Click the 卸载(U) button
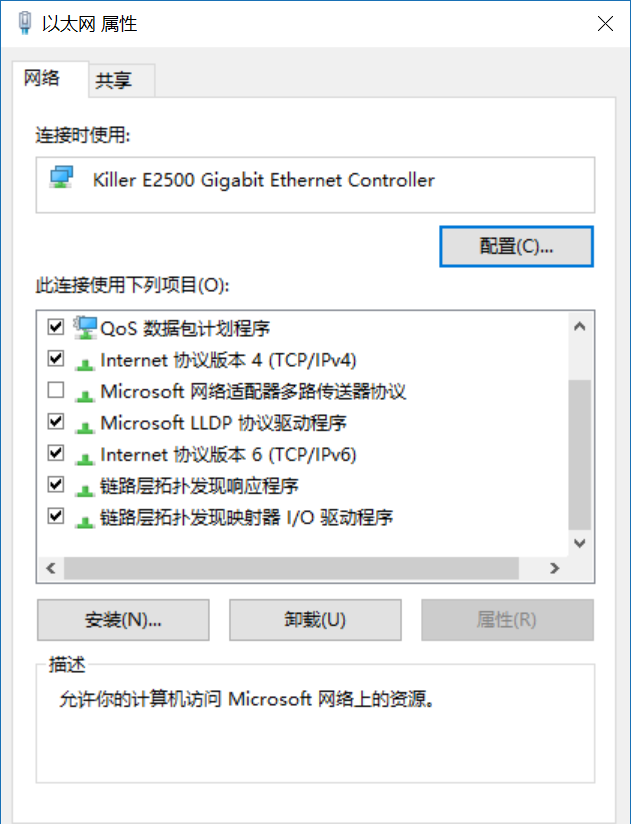The width and height of the screenshot is (631, 824). coord(314,620)
